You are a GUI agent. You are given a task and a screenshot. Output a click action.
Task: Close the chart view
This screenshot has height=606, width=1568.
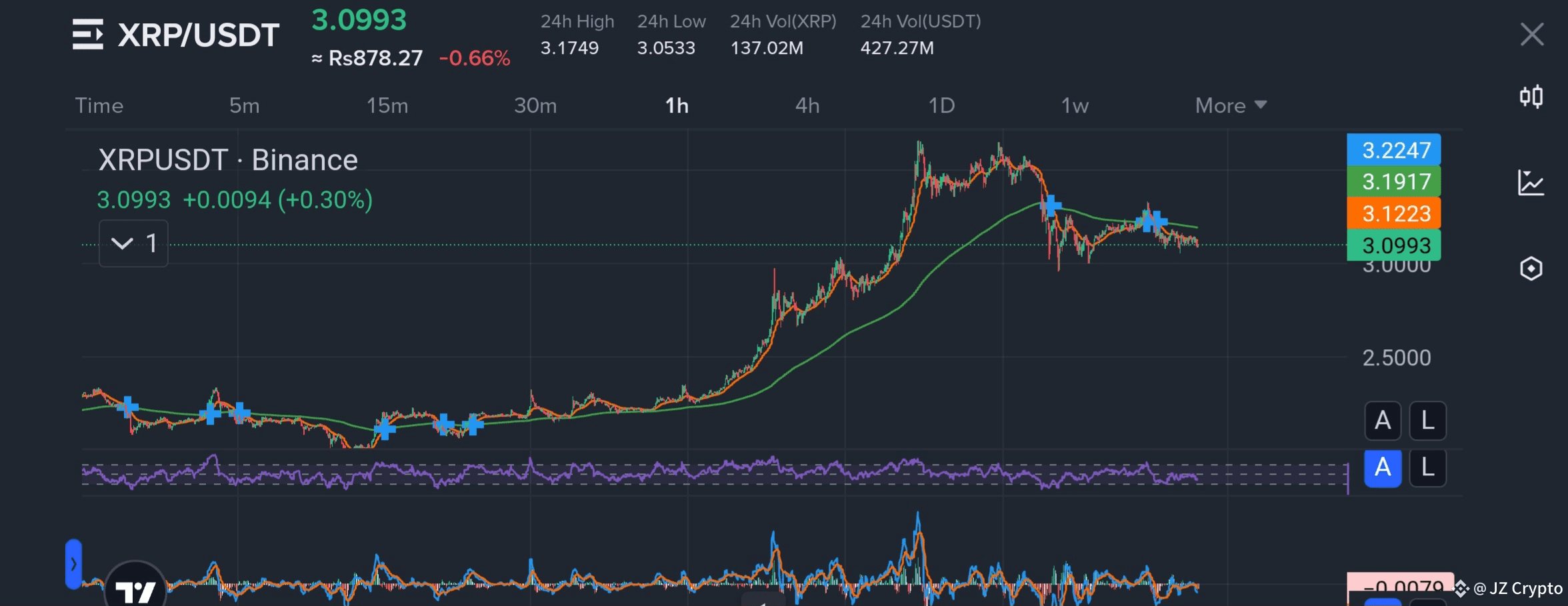coord(1532,34)
